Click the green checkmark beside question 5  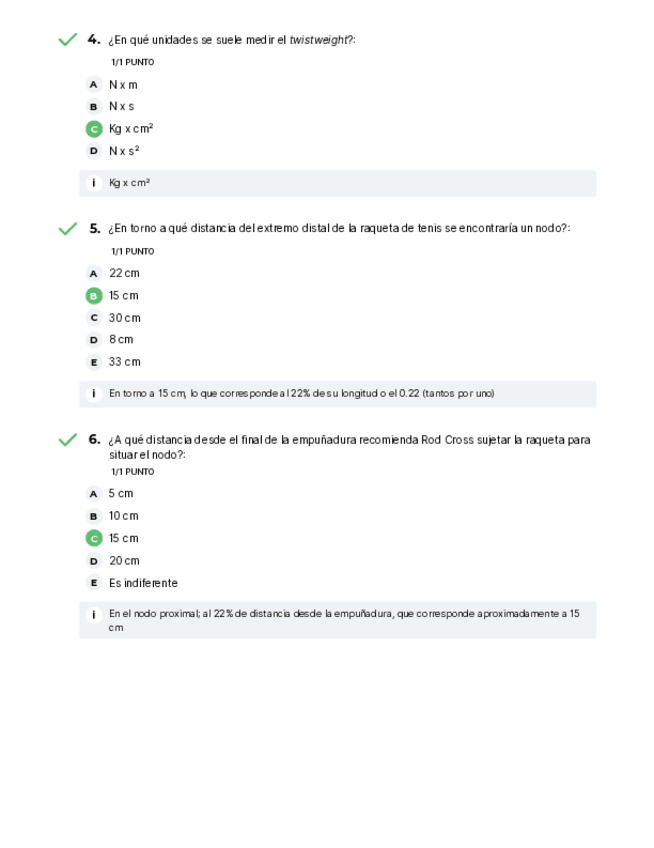(67, 229)
